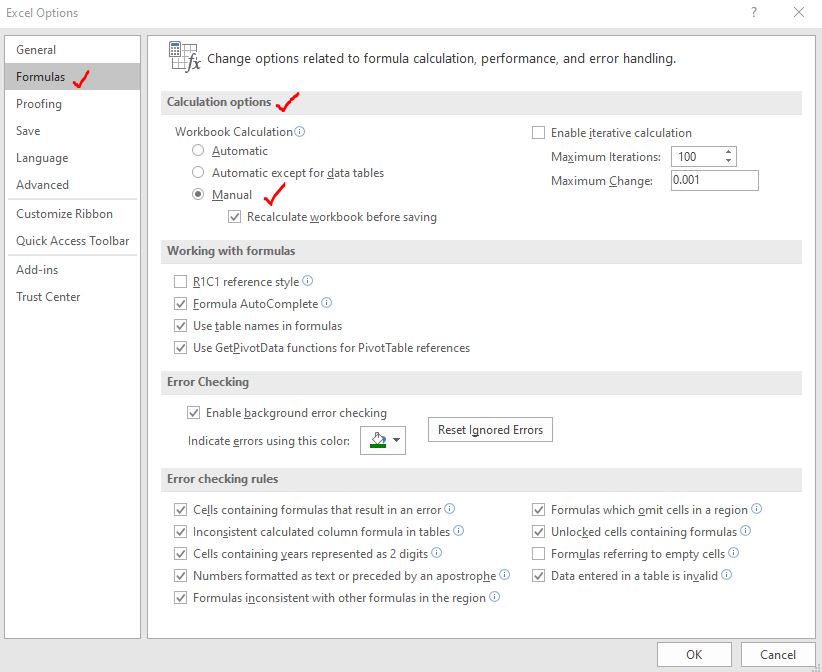Uncheck Numbers formatted as text rule

[180, 576]
